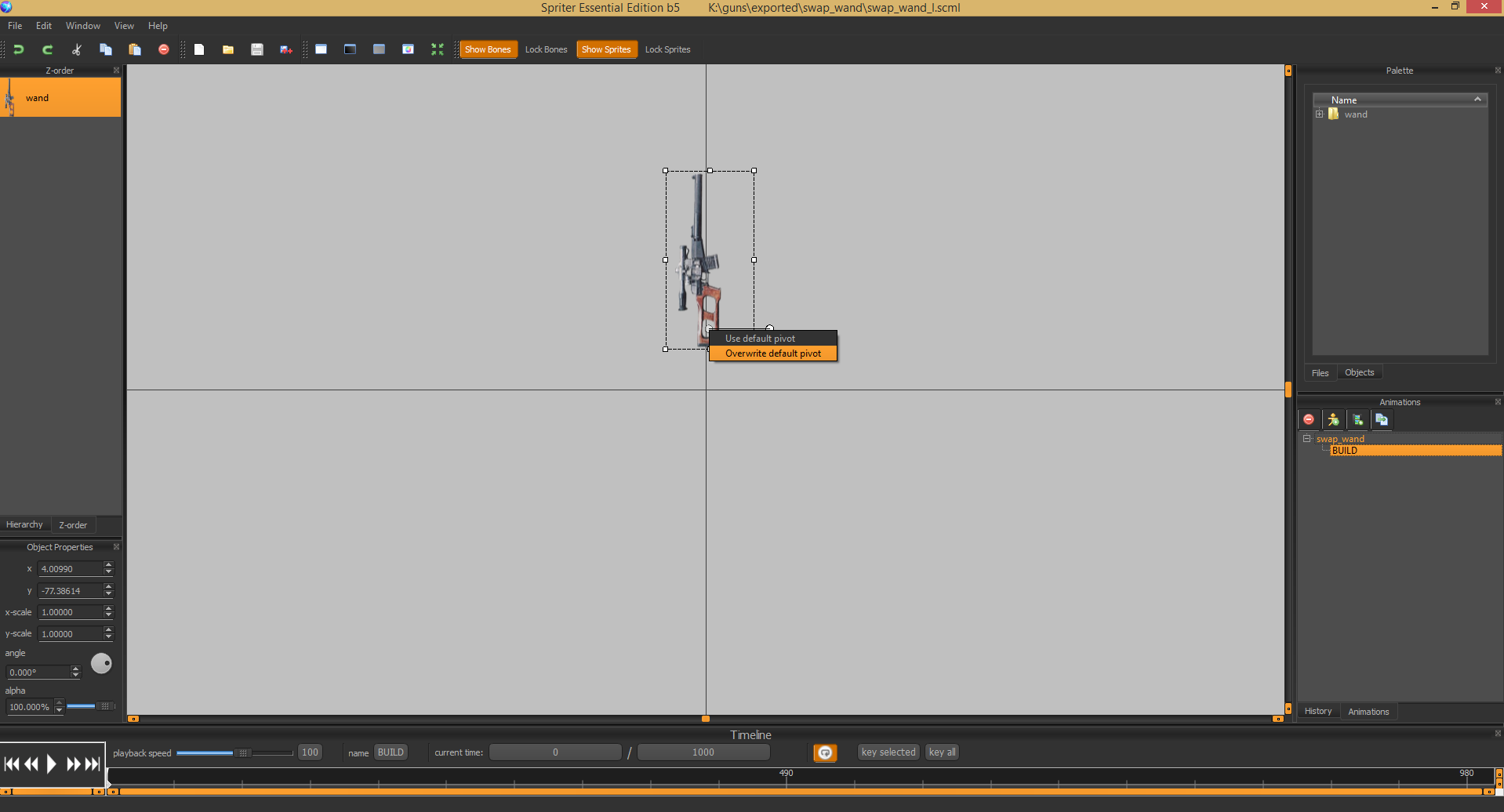Choose Overwrite default pivot menu option
Image resolution: width=1504 pixels, height=812 pixels.
click(772, 353)
